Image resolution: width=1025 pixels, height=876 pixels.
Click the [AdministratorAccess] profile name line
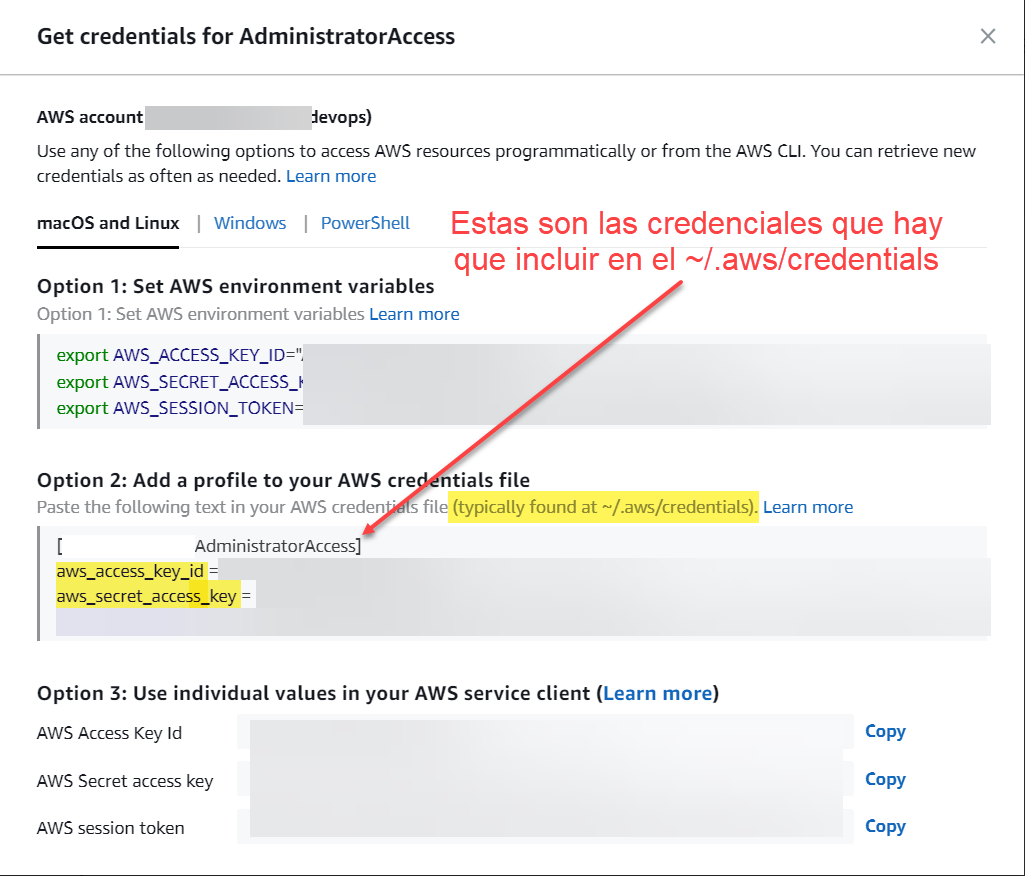click(x=277, y=546)
